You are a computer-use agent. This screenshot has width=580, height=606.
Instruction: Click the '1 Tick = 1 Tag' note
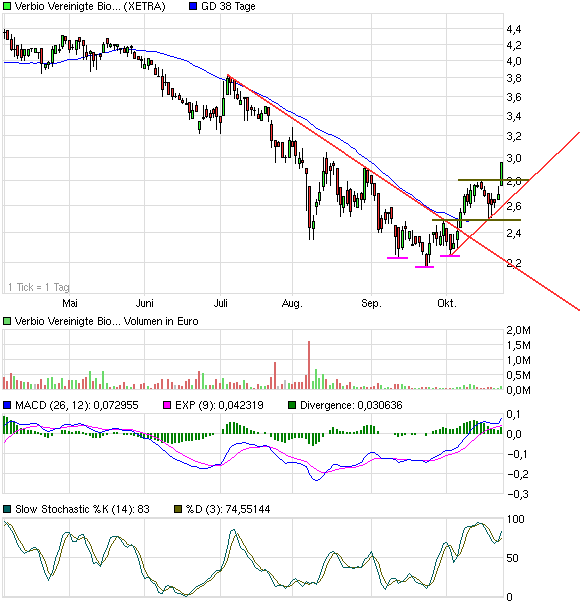[39, 287]
